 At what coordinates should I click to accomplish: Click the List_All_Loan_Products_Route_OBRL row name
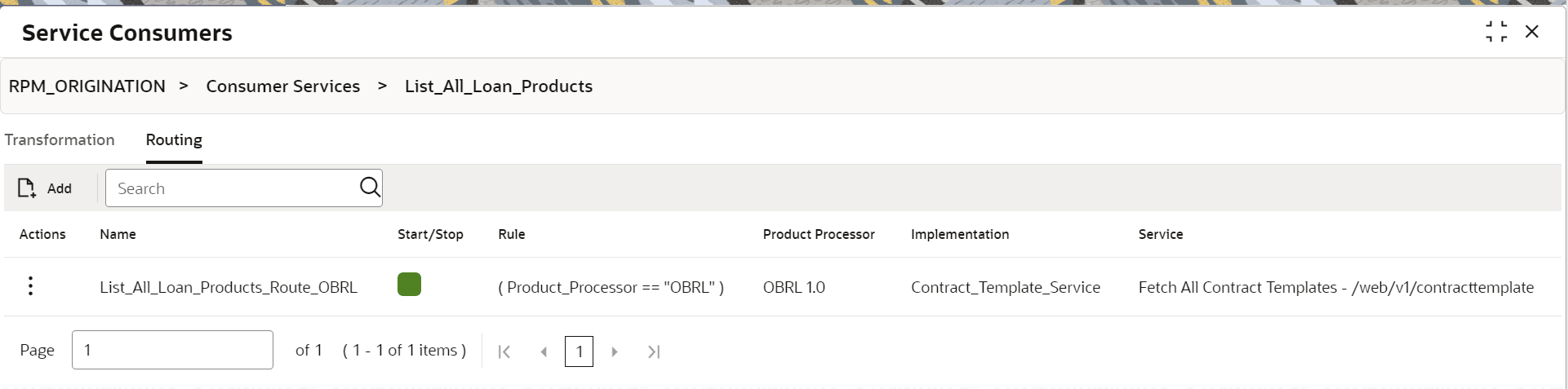[229, 287]
